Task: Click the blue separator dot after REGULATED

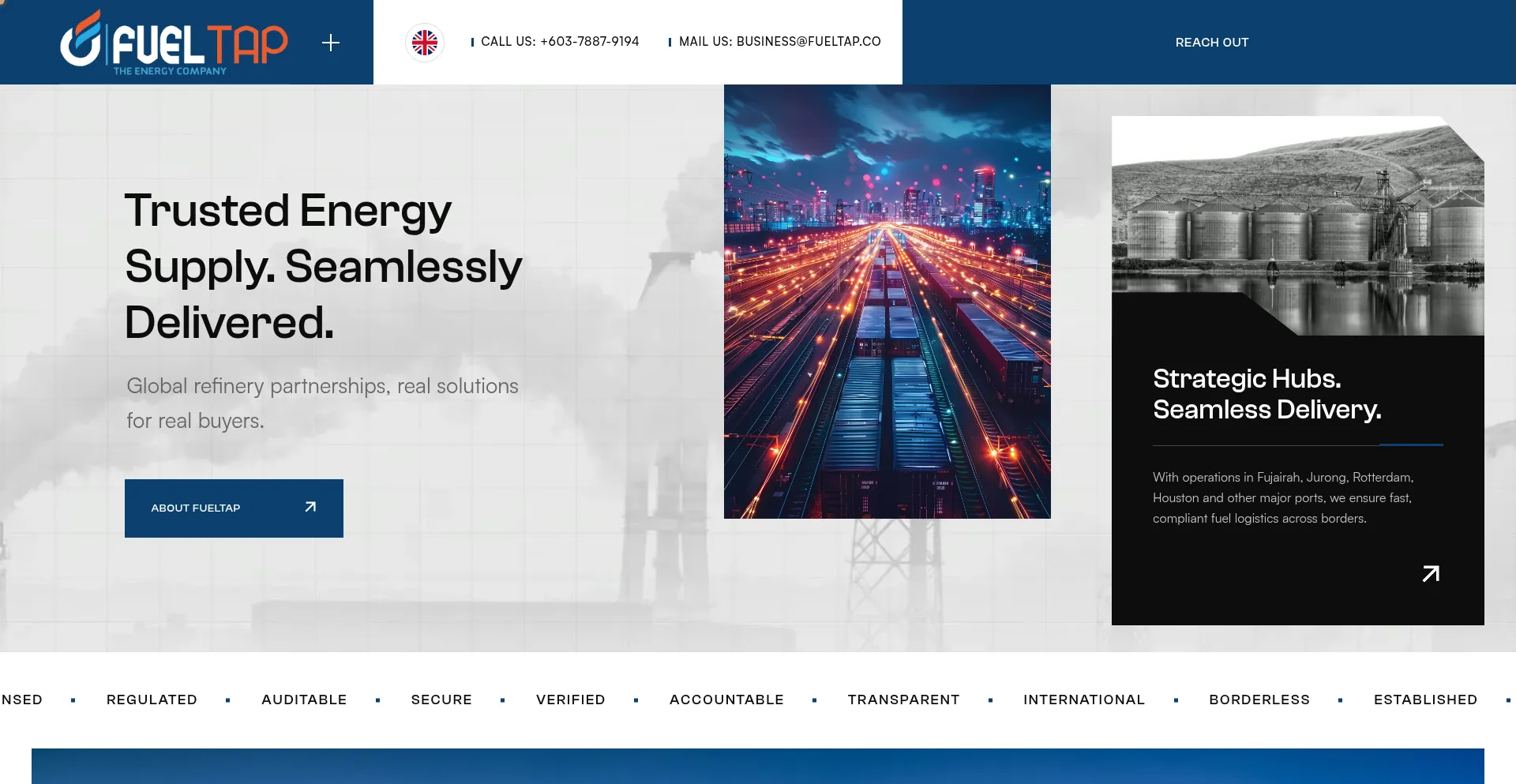Action: pos(229,700)
